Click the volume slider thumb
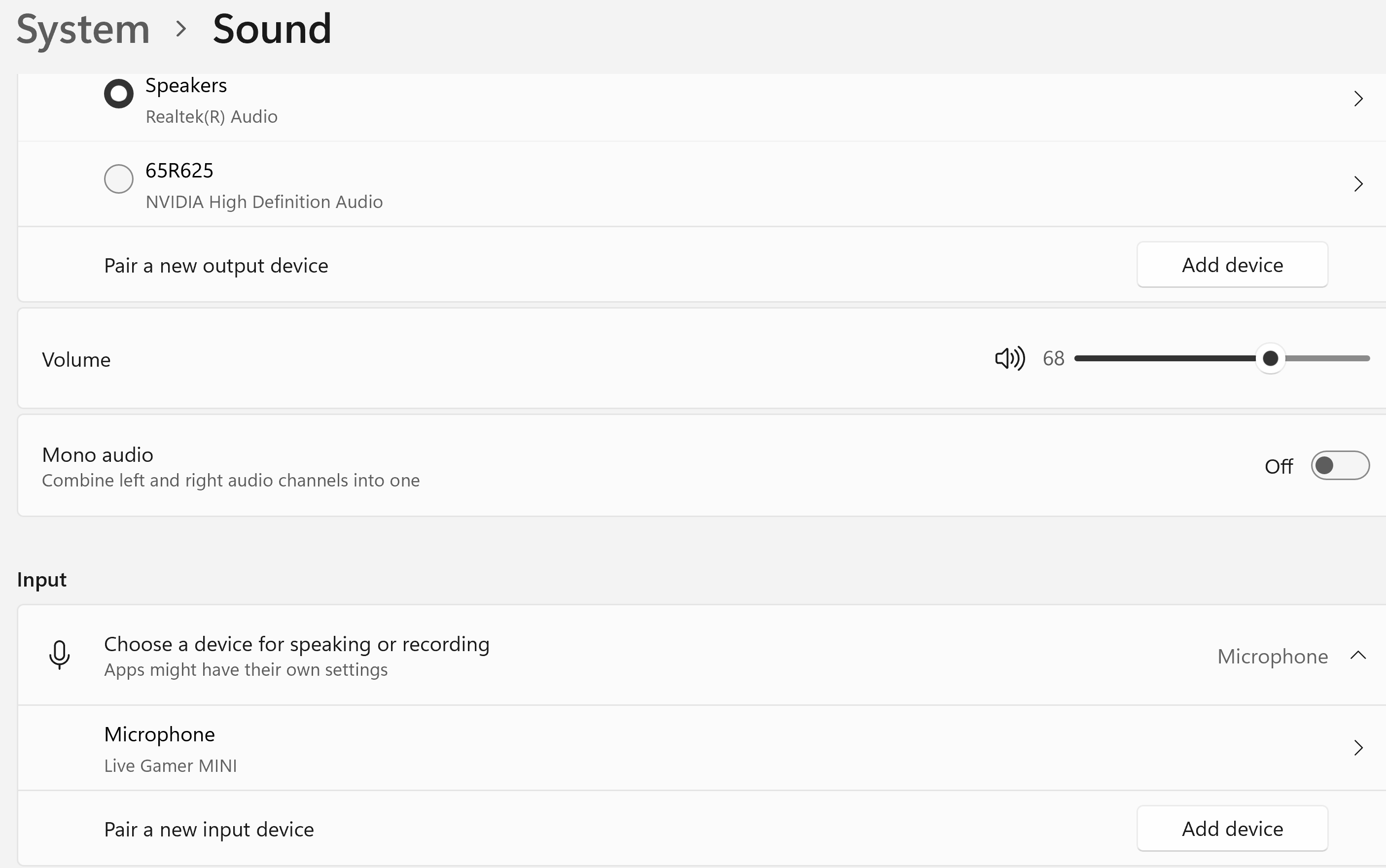Screen dimensions: 1386x868 point(1270,359)
